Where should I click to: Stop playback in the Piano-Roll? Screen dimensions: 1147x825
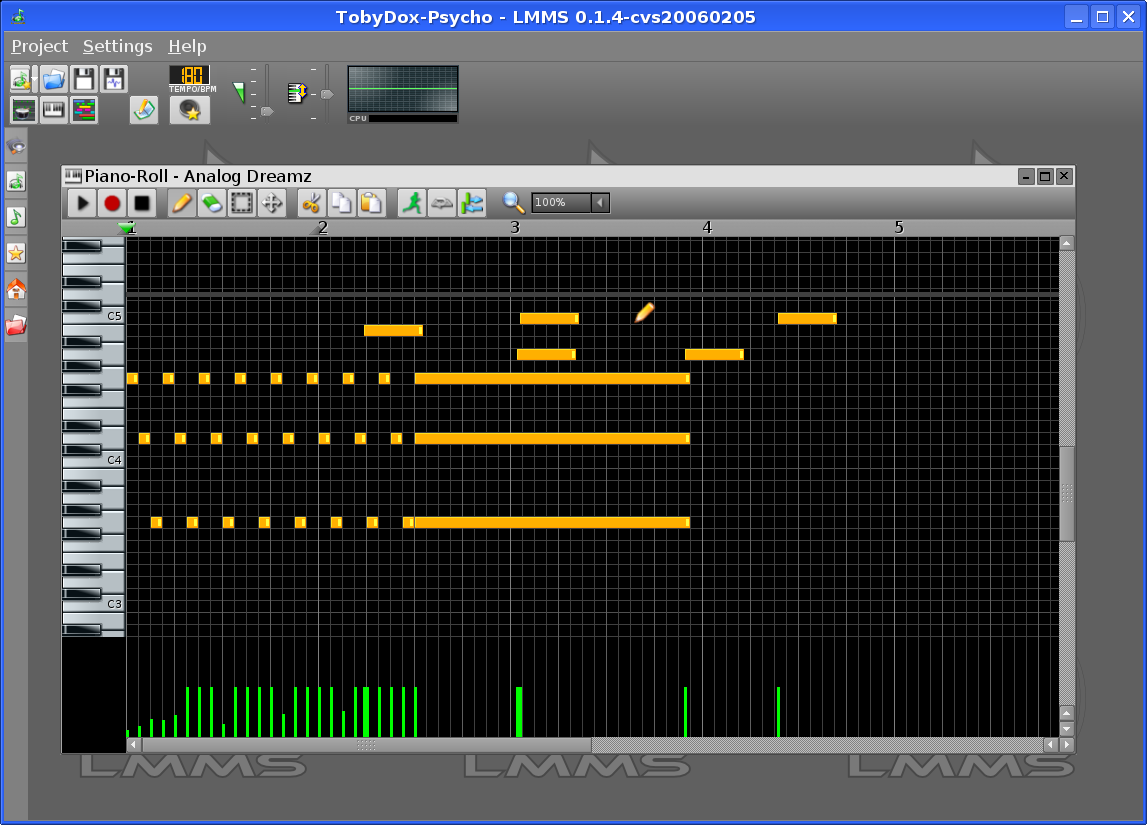pos(142,203)
